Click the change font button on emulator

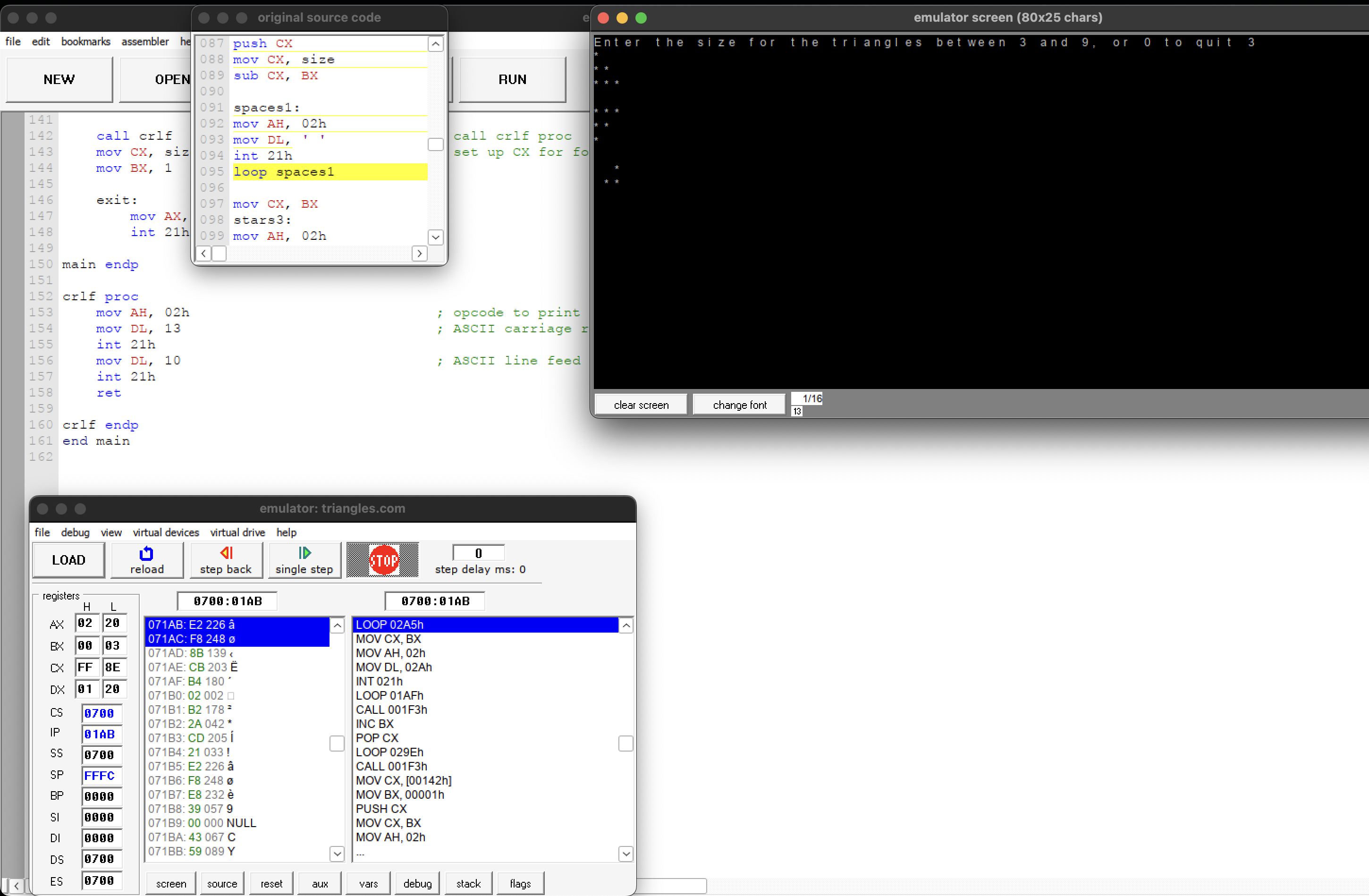[738, 405]
